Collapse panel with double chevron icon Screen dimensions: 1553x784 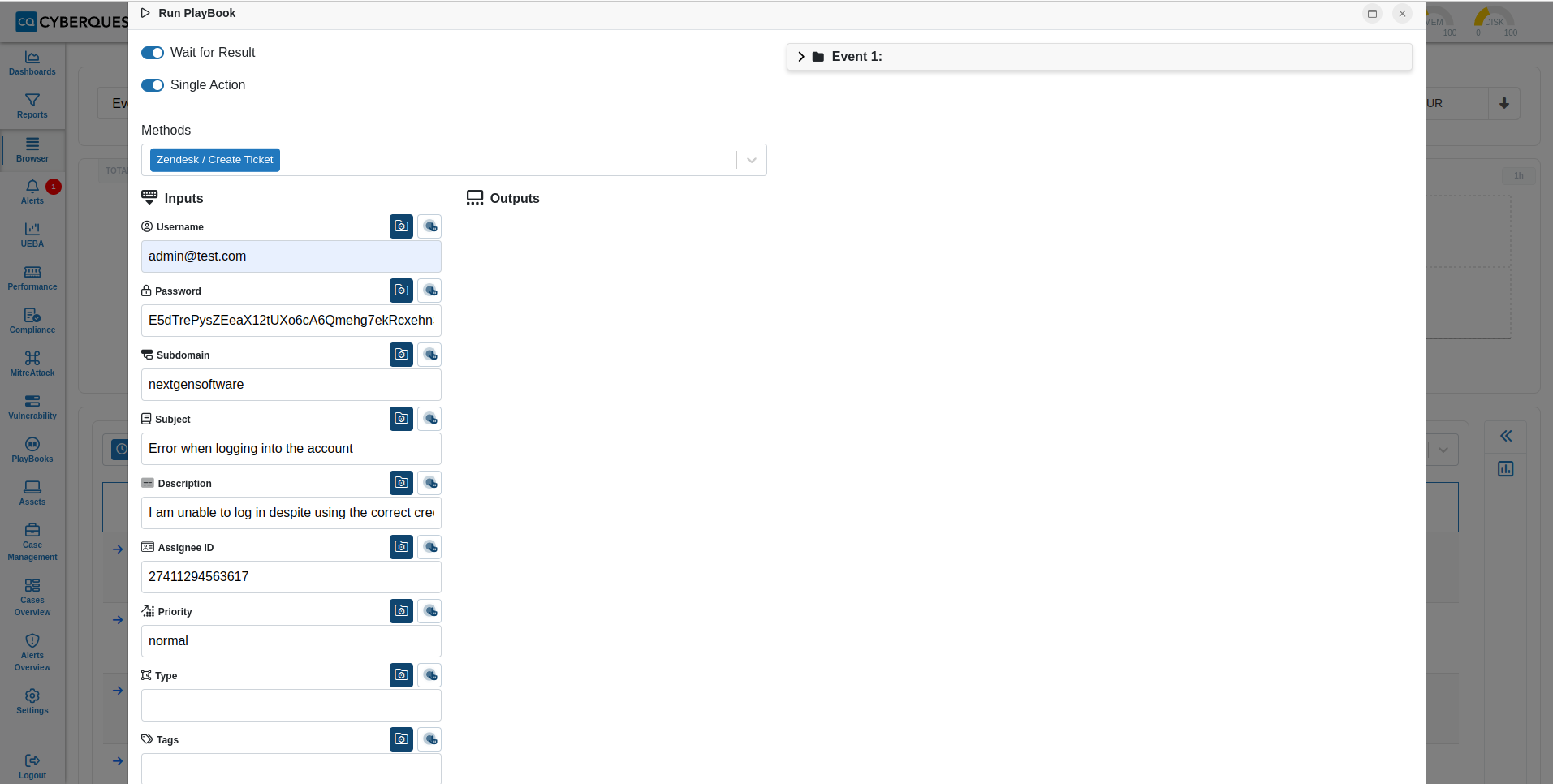coord(1506,436)
